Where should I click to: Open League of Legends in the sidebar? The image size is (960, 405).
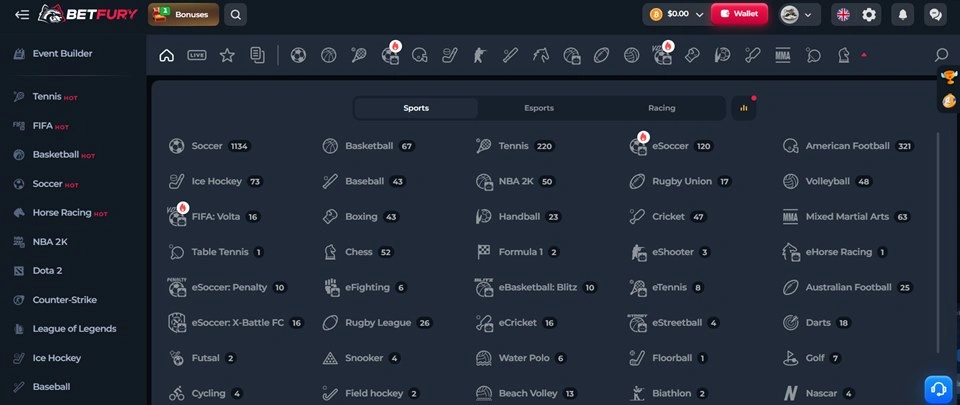(65, 329)
